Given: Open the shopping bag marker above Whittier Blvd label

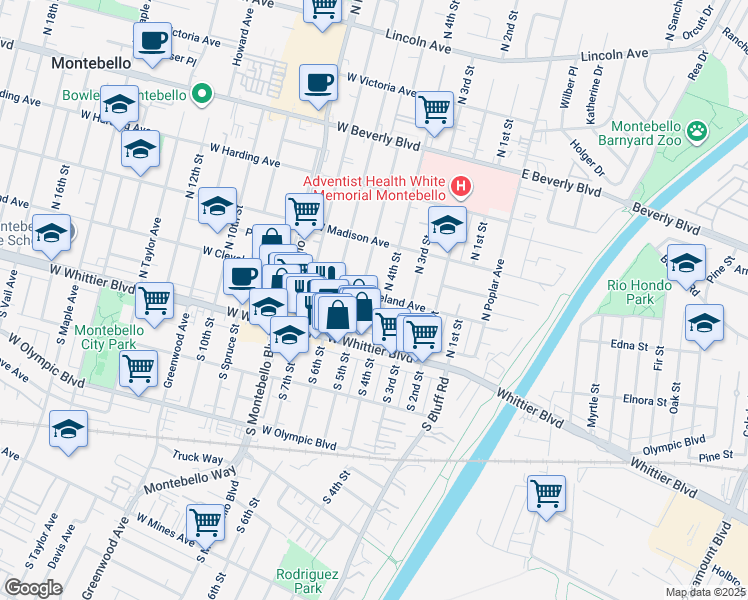Looking at the screenshot, I should coord(337,316).
